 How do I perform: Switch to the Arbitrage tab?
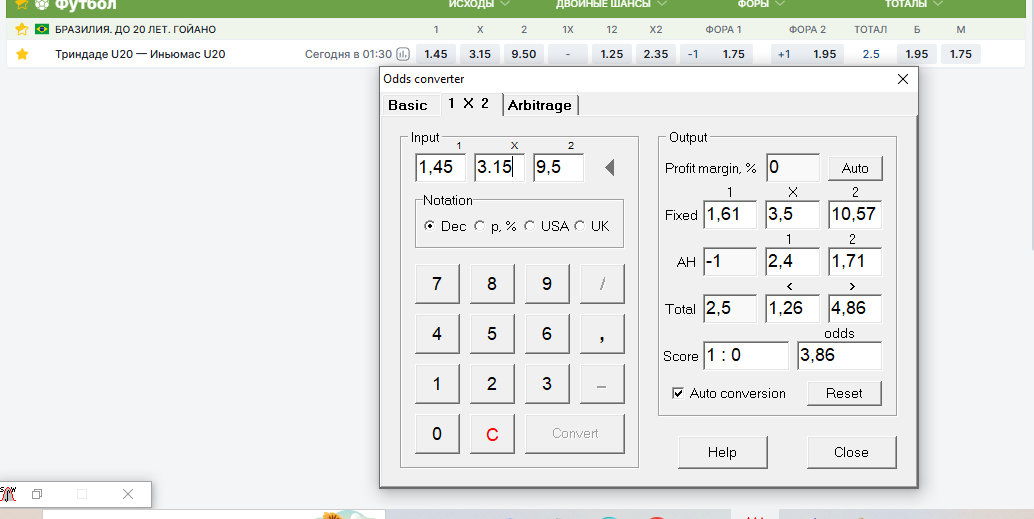541,105
